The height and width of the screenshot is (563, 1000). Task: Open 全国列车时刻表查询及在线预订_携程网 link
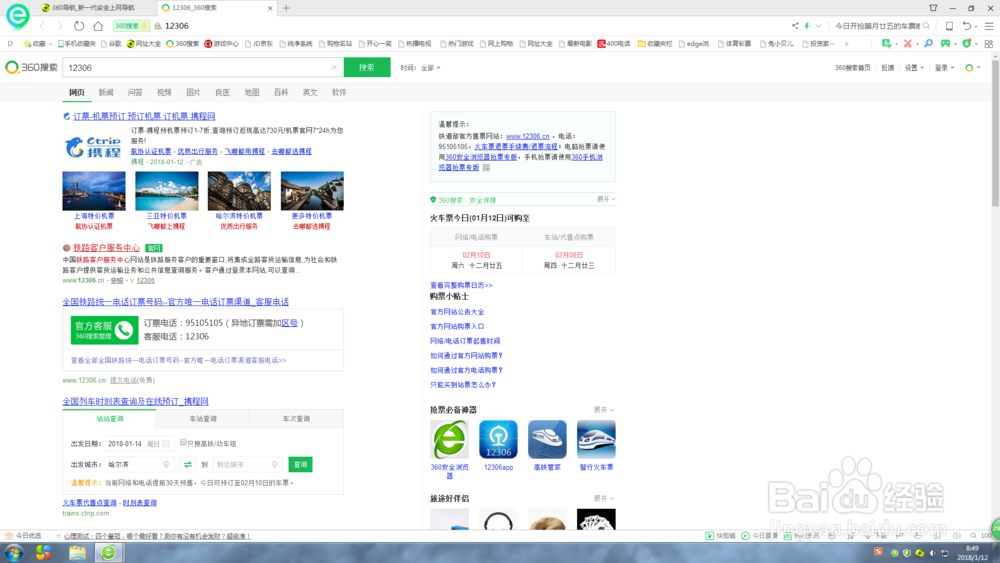pyautogui.click(x=135, y=401)
